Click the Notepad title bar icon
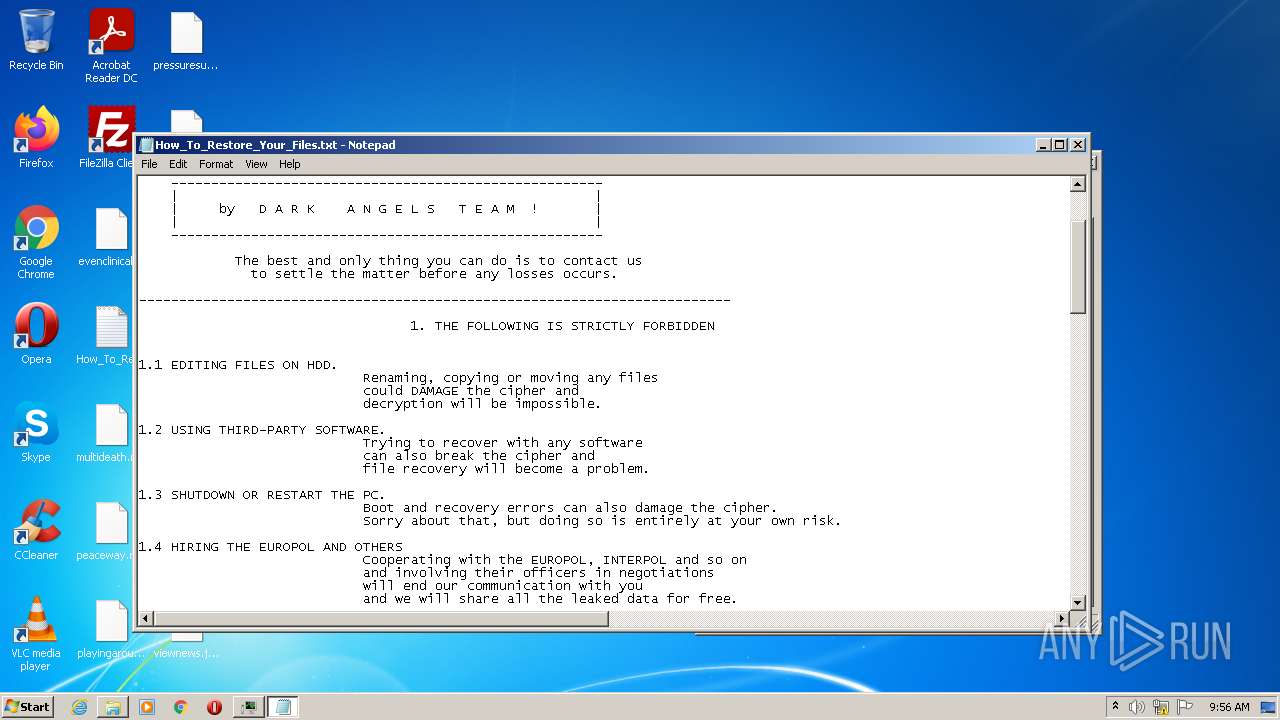Image resolution: width=1280 pixels, height=720 pixels. point(146,145)
